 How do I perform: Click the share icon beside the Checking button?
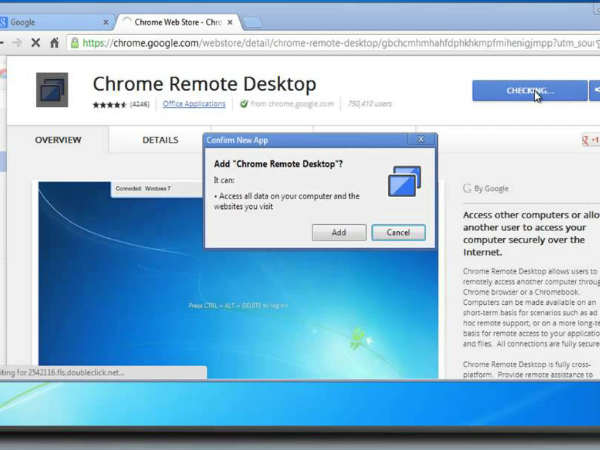595,91
